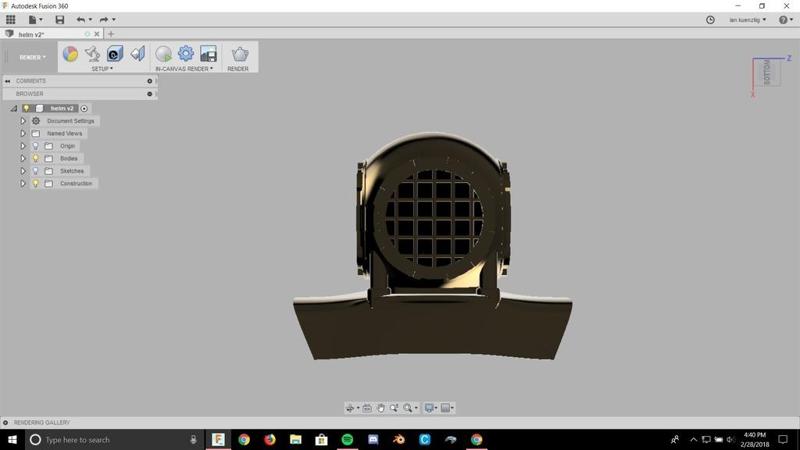This screenshot has width=800, height=450.
Task: Click the RENDERING GALLERY bar label
Action: point(42,422)
